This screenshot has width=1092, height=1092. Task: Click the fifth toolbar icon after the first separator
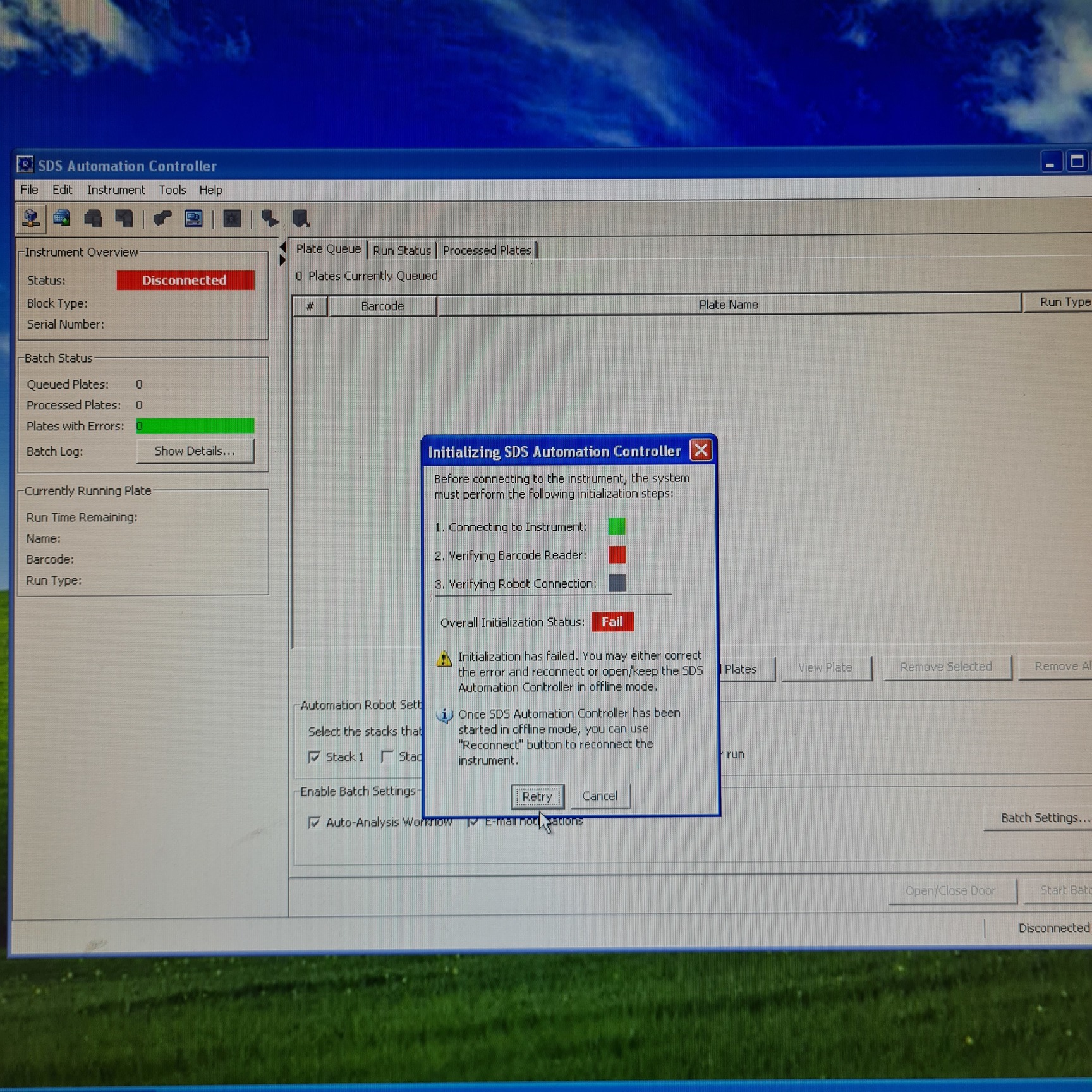(162, 219)
